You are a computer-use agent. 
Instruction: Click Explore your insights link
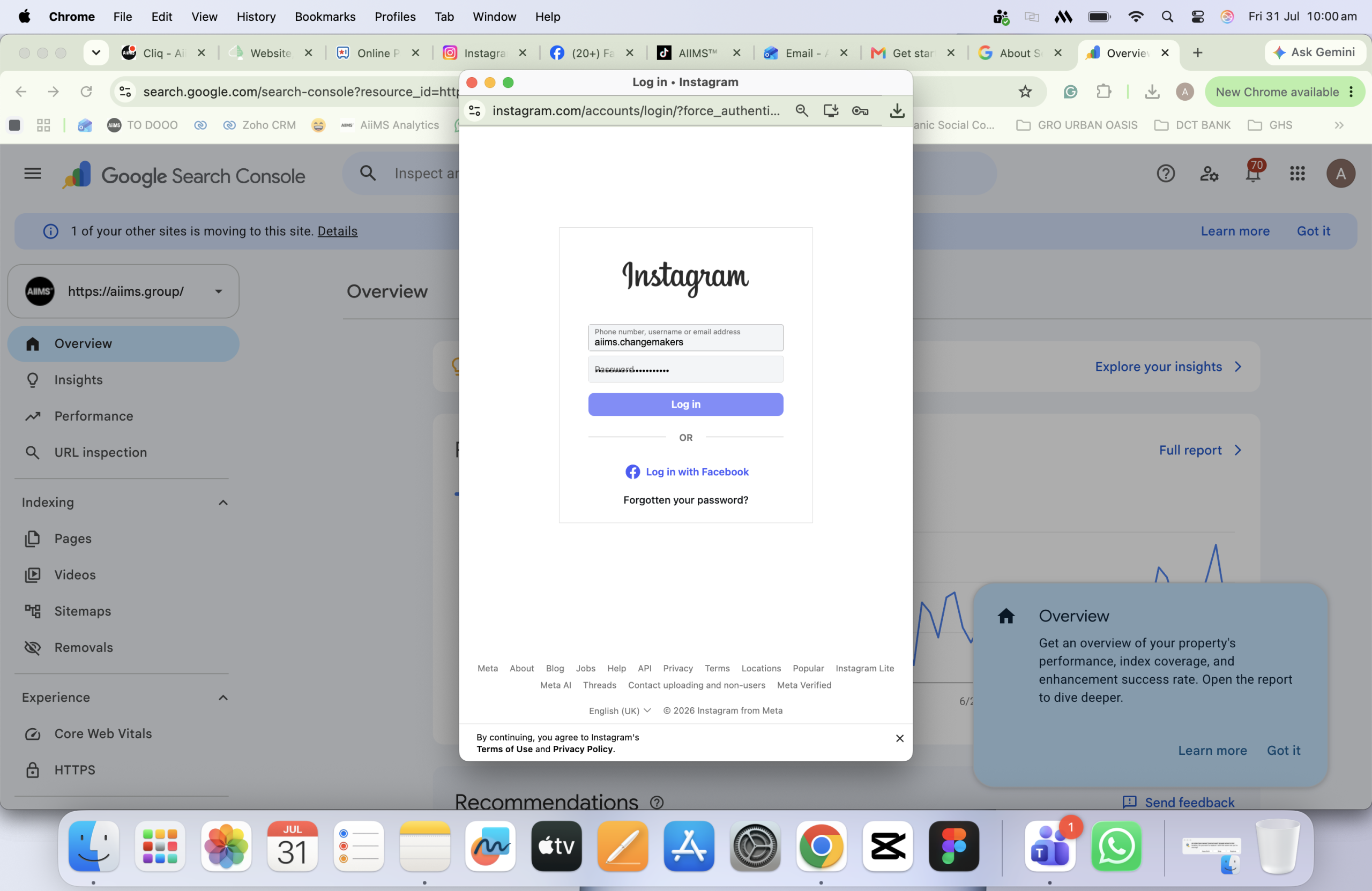coord(1168,366)
